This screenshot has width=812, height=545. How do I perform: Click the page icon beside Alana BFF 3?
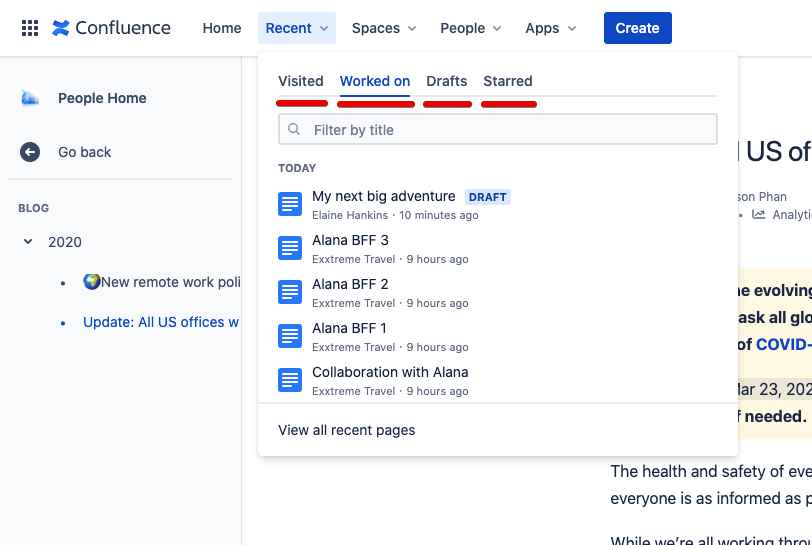coord(290,248)
